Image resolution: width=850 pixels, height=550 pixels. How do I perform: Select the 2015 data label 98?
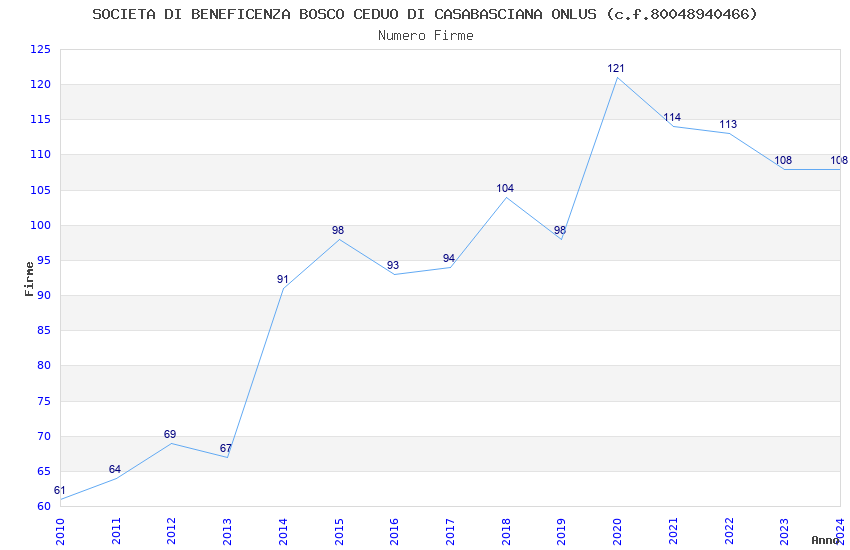(338, 230)
